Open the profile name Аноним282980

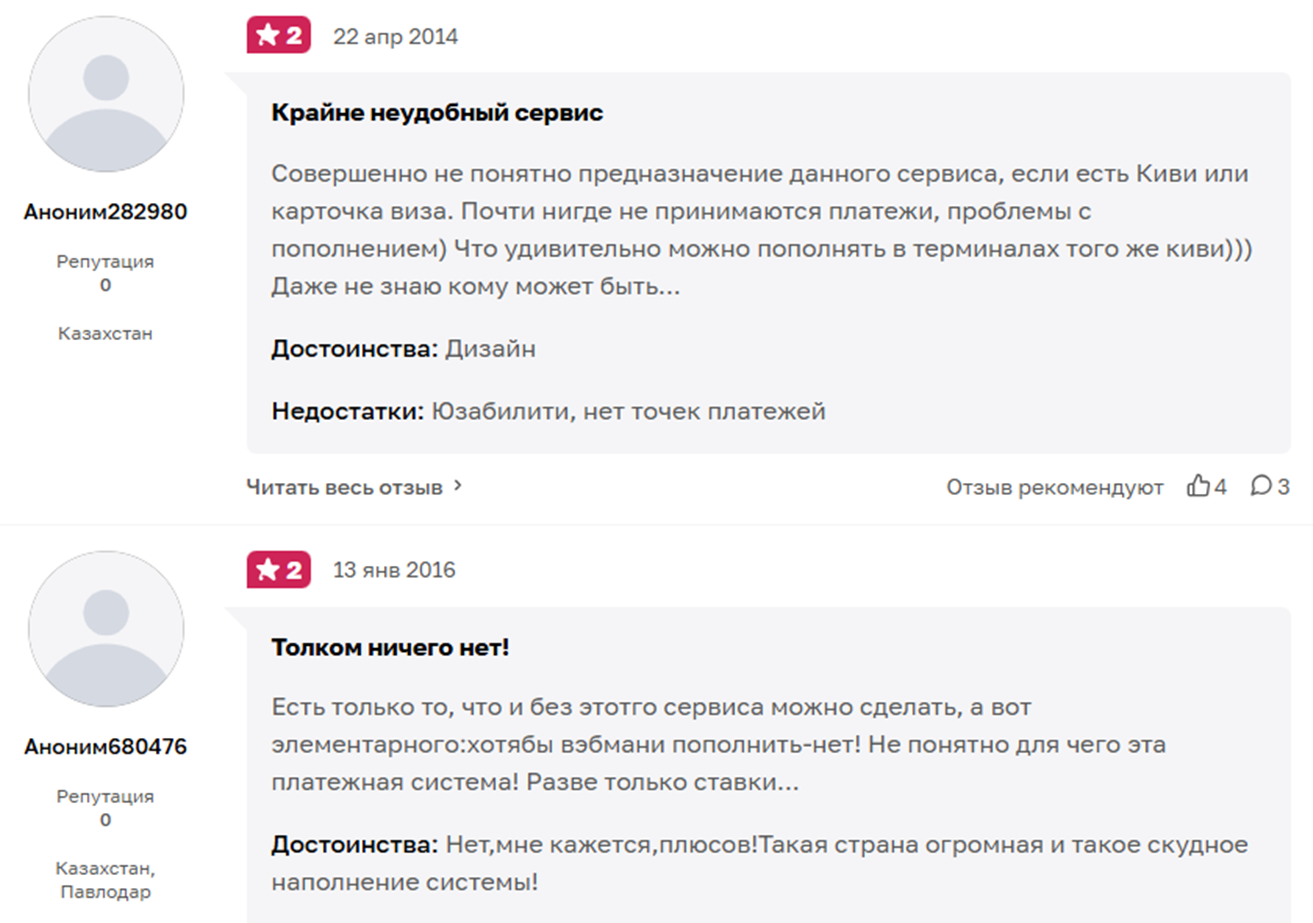click(106, 212)
